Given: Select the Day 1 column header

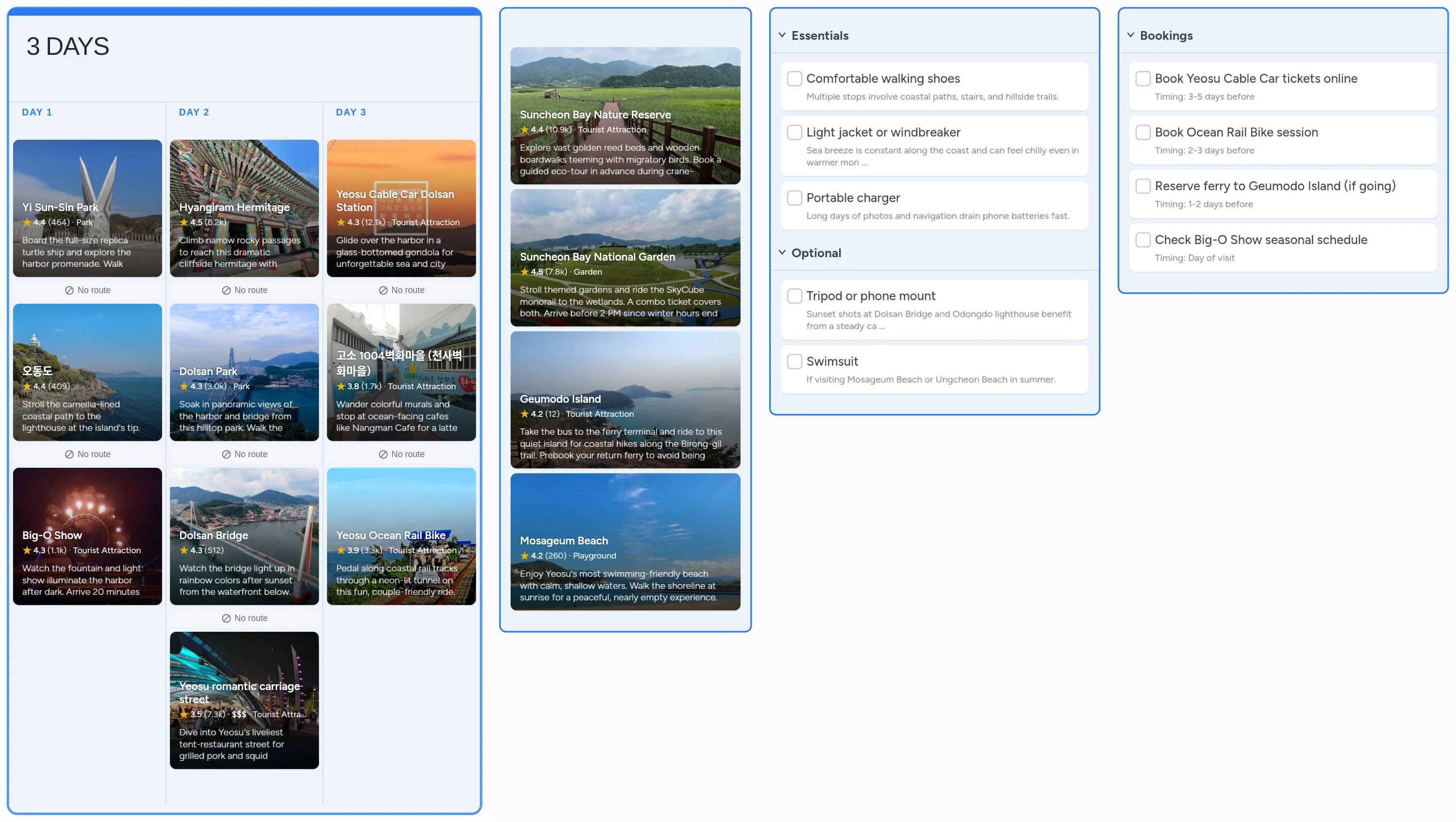Looking at the screenshot, I should (37, 112).
